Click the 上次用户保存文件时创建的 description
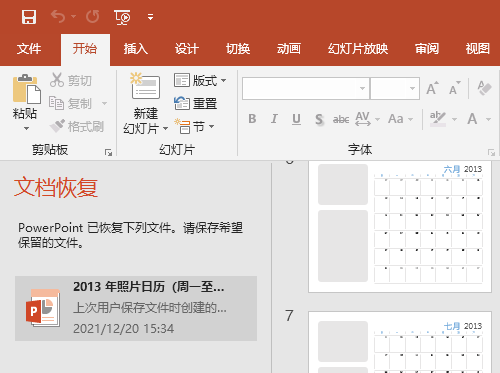The width and height of the screenshot is (500, 373). click(x=150, y=308)
